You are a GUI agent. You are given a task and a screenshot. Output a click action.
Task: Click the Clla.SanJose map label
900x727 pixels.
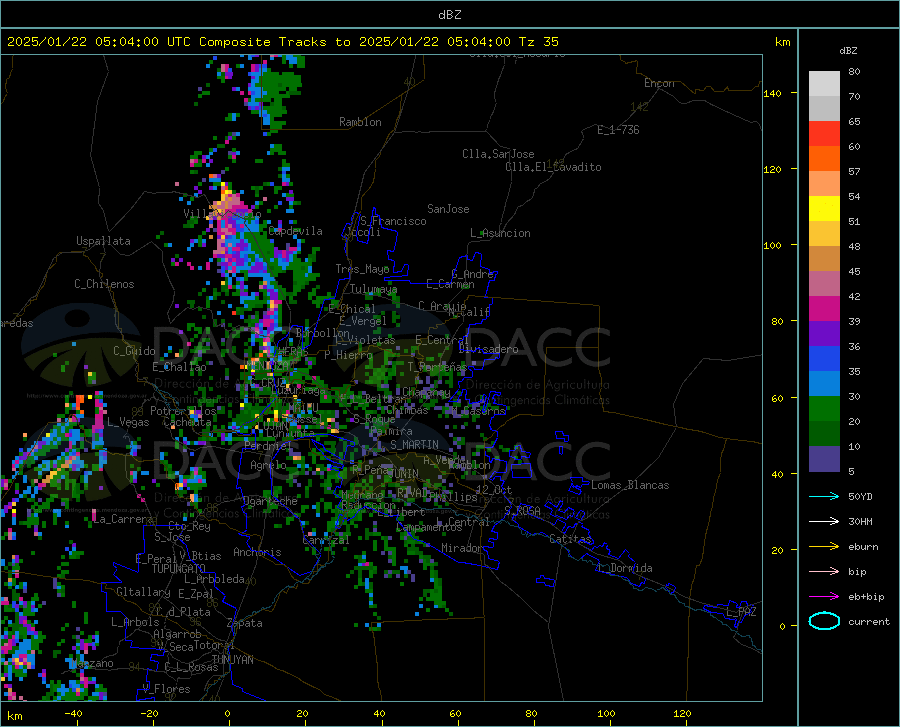[x=498, y=154]
